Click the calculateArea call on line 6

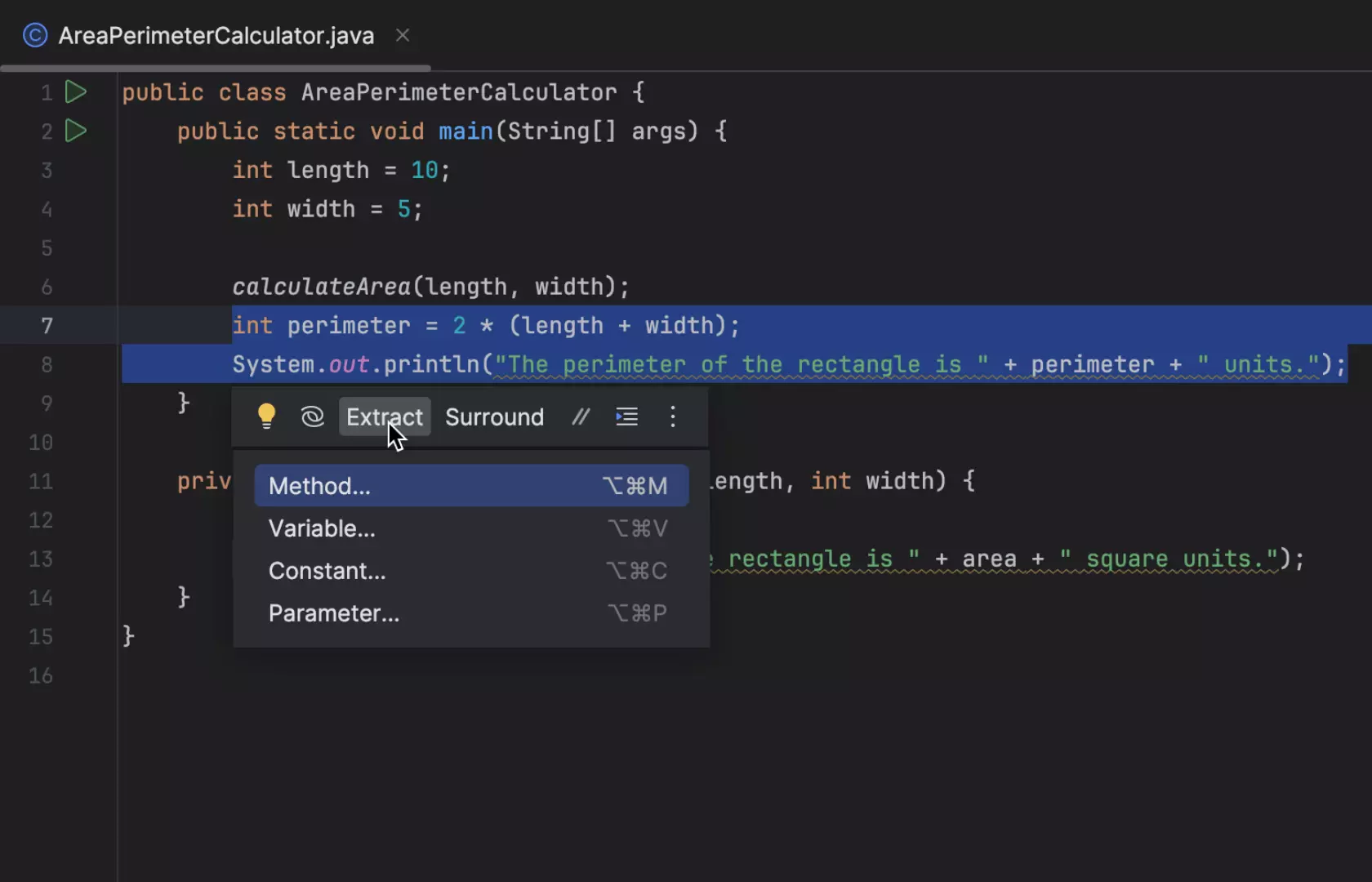320,286
